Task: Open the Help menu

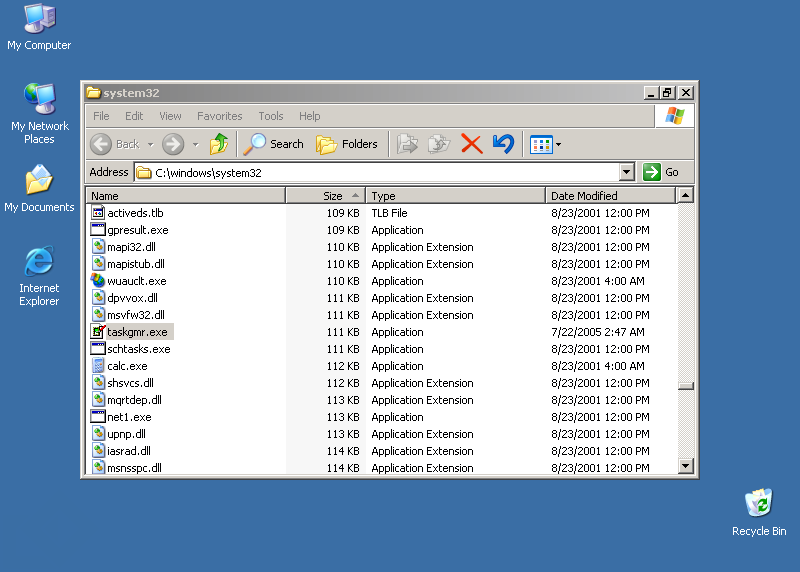Action: (x=310, y=116)
